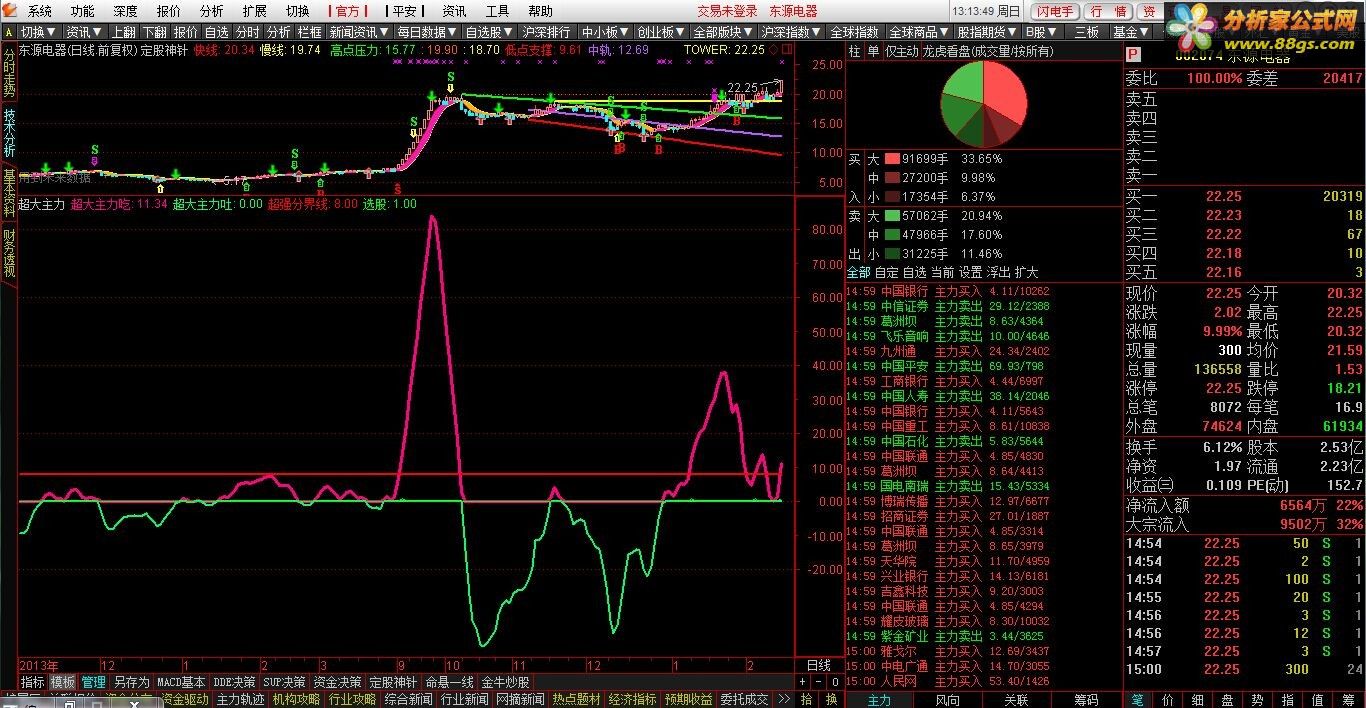Switch to the 基本资料 side tab

(9, 194)
